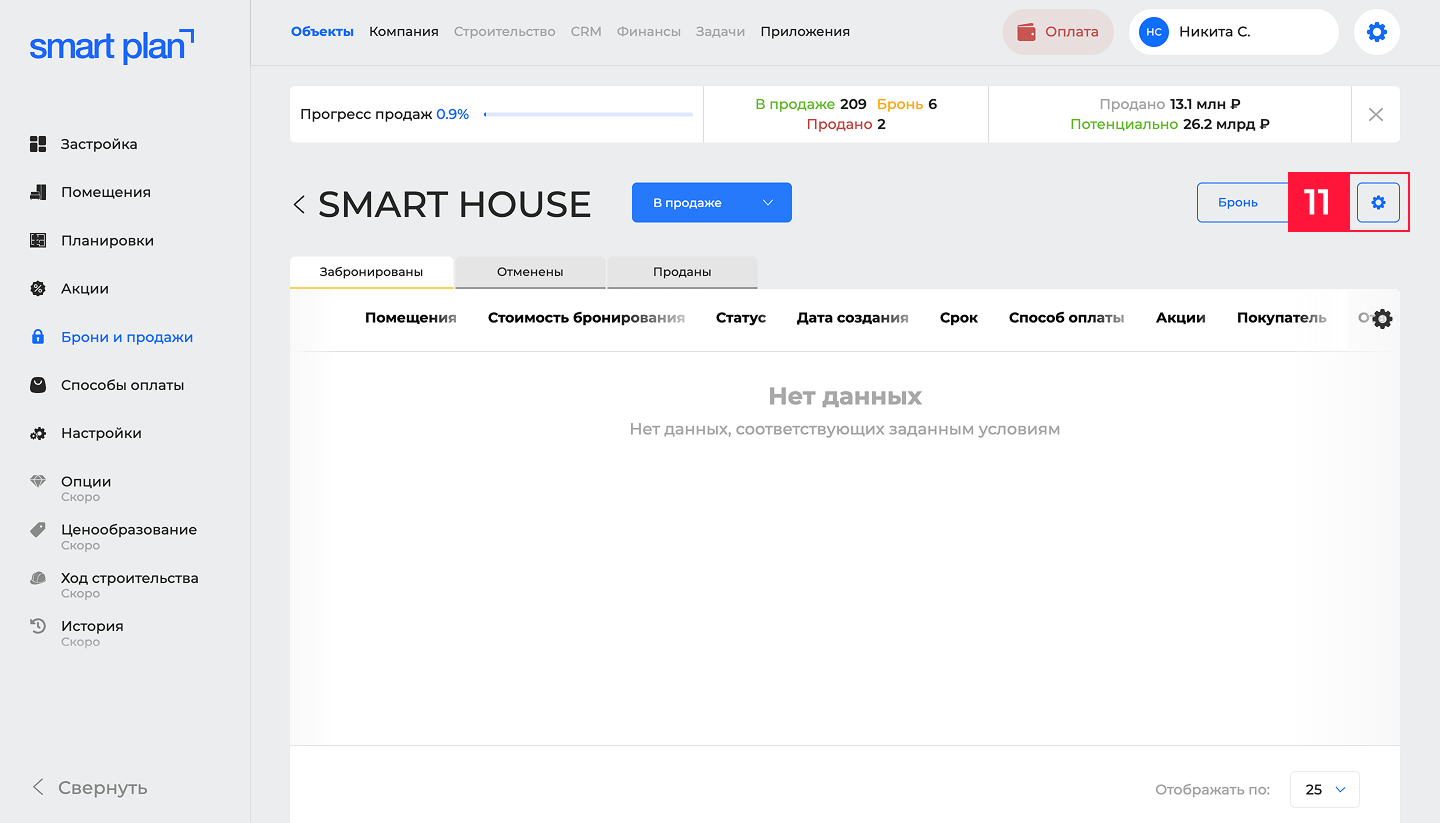Viewport: 1440px width, 823px height.
Task: Click the Помещения sidebar icon
Action: pyautogui.click(x=38, y=192)
